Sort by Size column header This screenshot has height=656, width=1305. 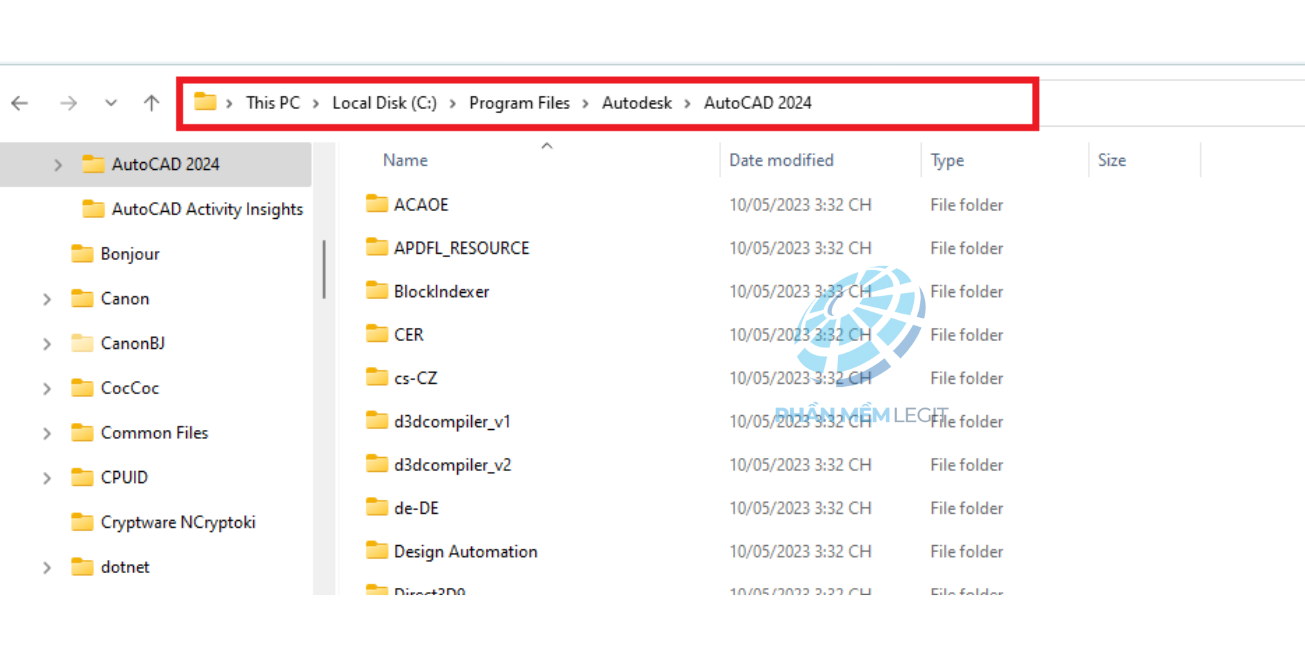(1112, 160)
